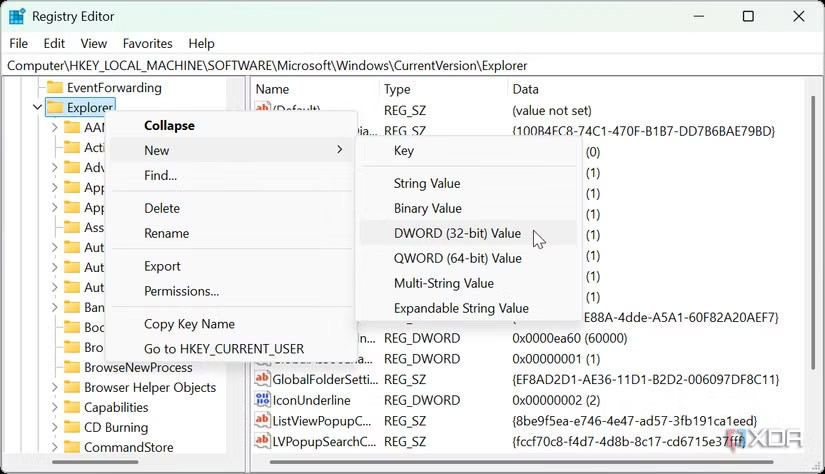Image resolution: width=825 pixels, height=474 pixels.
Task: Choose String Value in New submenu
Action: coord(427,183)
